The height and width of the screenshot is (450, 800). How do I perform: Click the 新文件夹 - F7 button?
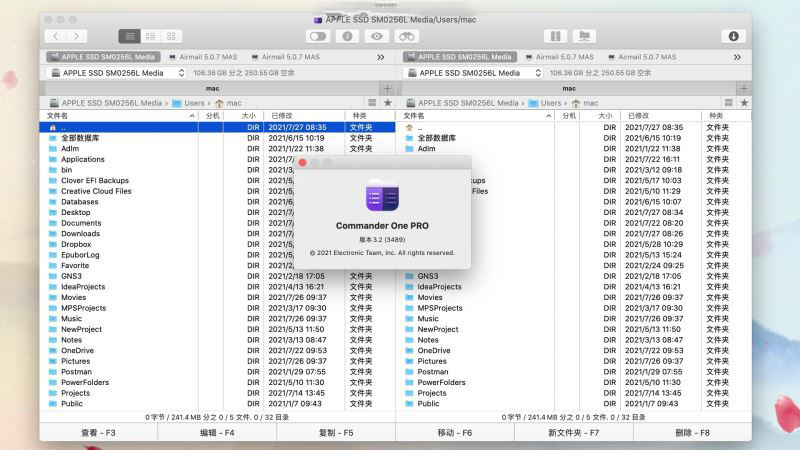pyautogui.click(x=573, y=433)
